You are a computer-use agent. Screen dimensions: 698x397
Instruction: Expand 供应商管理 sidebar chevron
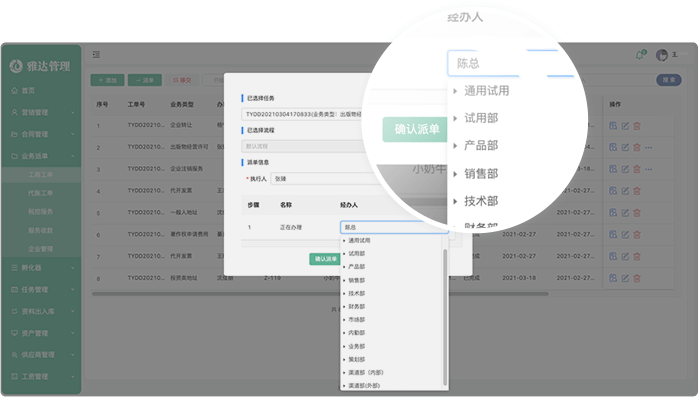[x=73, y=355]
